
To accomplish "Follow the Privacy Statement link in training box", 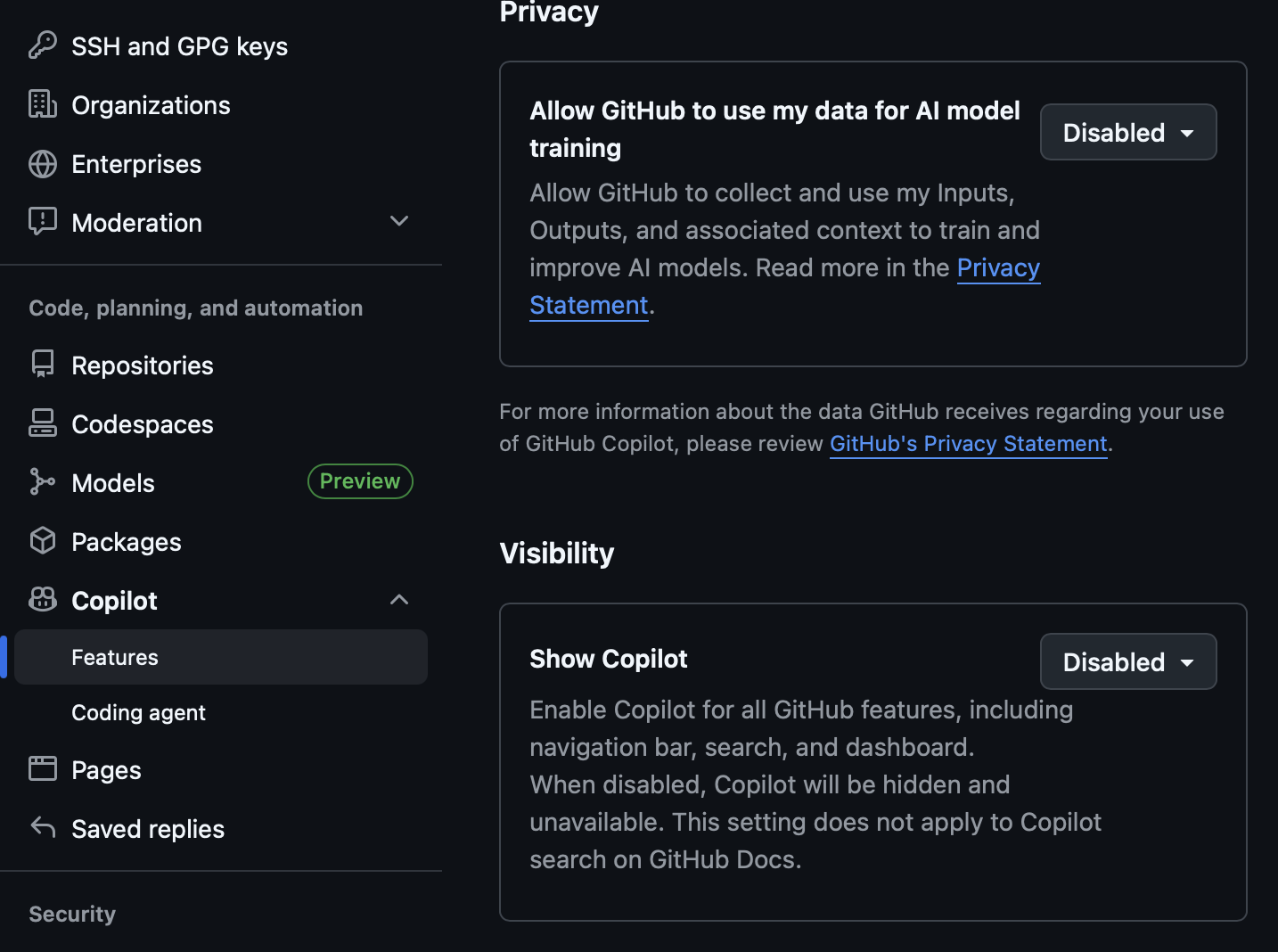I will [998, 268].
